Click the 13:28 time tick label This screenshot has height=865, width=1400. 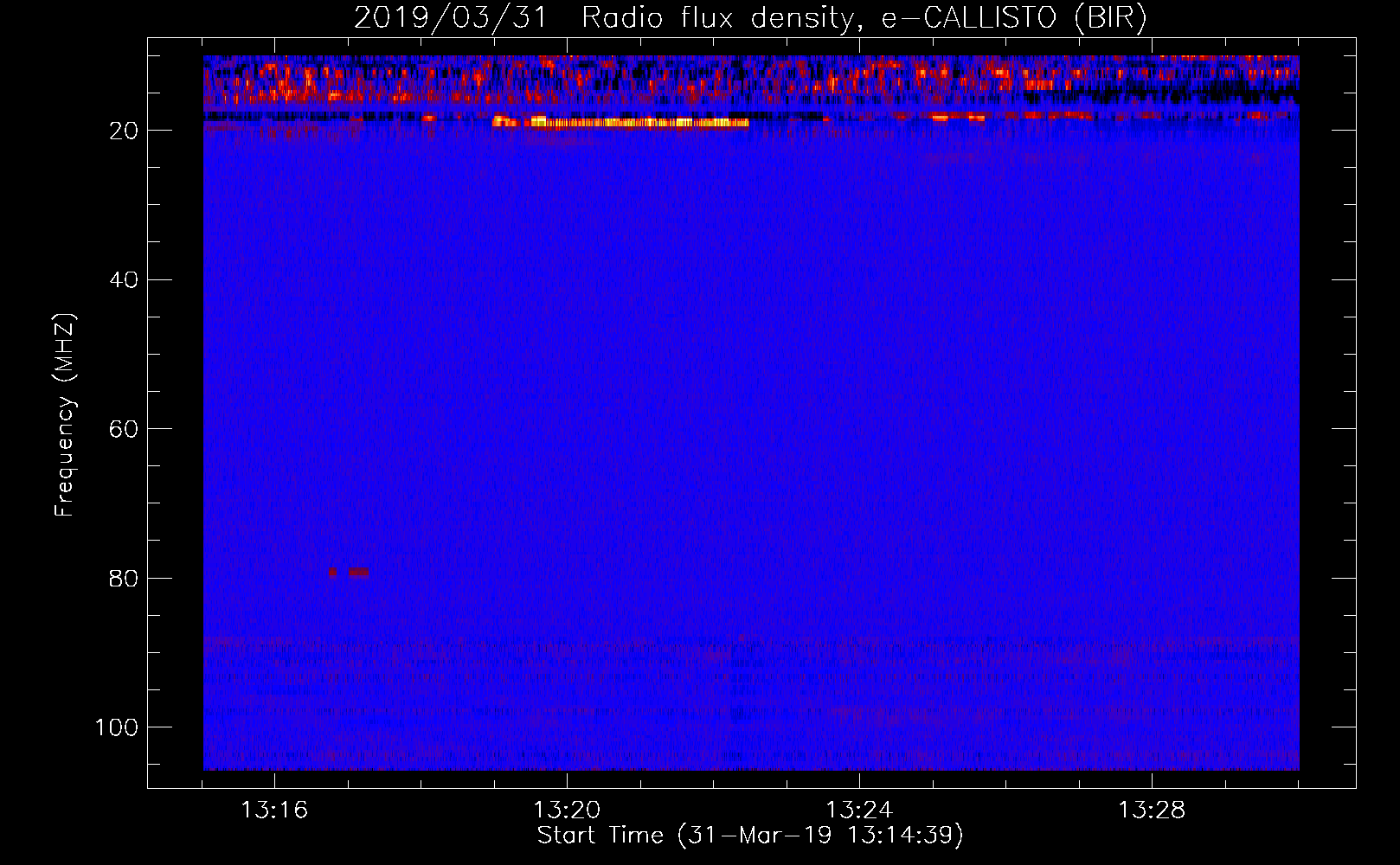[1152, 811]
